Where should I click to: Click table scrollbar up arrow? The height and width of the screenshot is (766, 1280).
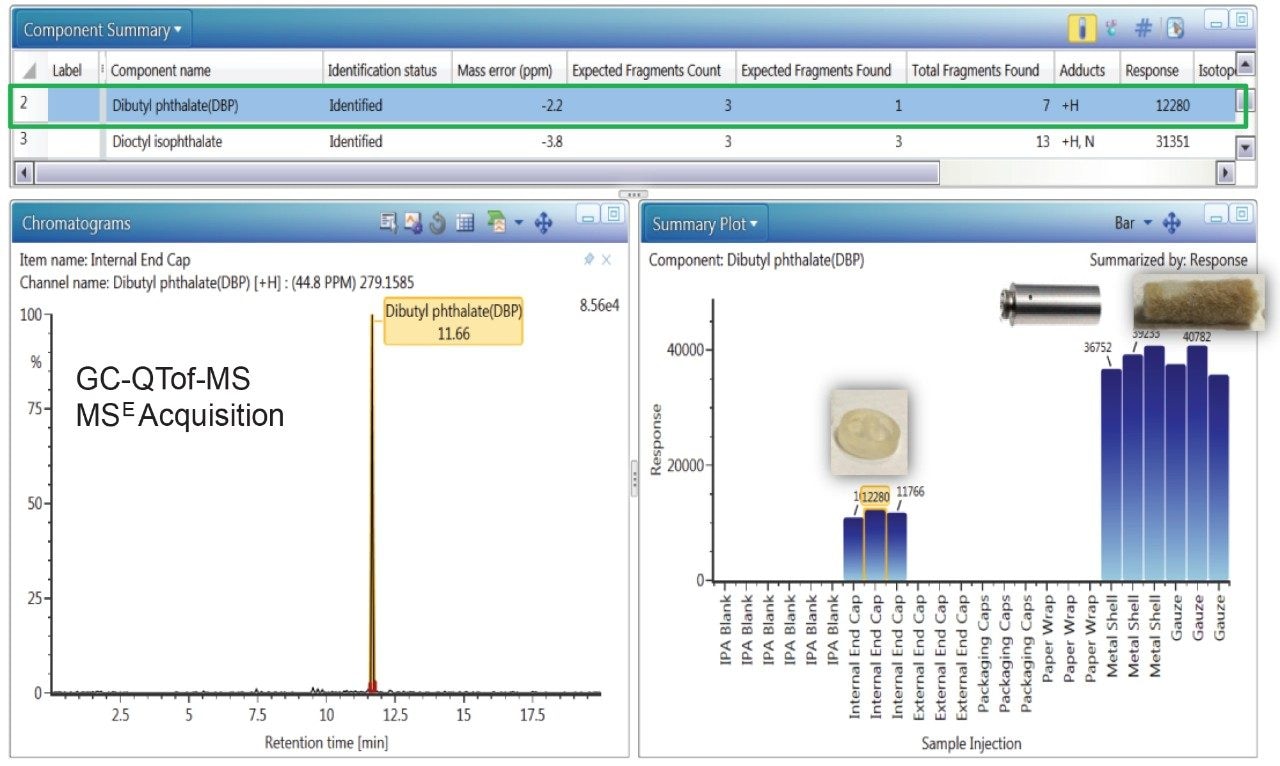pyautogui.click(x=1245, y=64)
